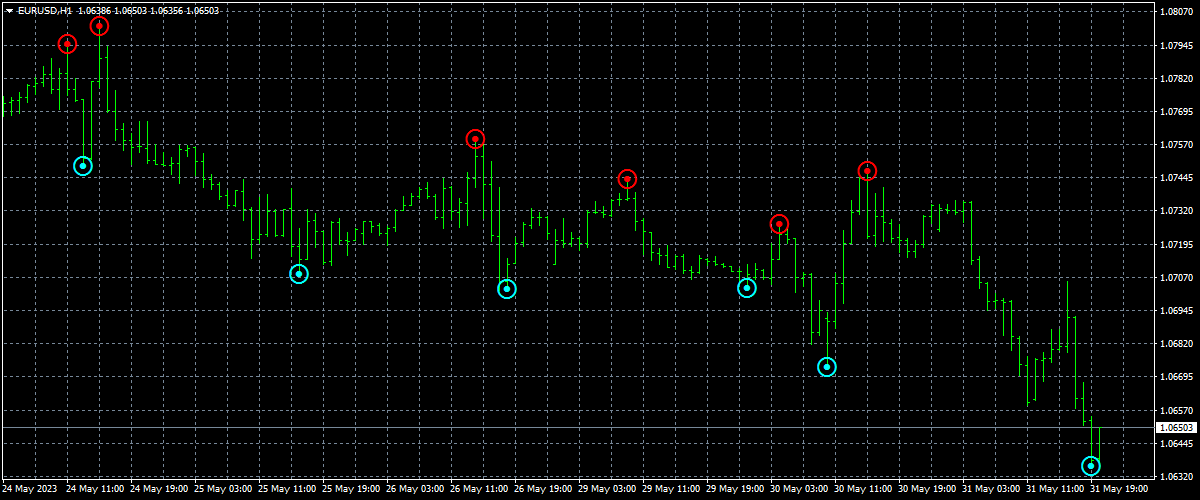Select red marker just left of 24 May 11:00
The height and width of the screenshot is (500, 1200).
67,44
